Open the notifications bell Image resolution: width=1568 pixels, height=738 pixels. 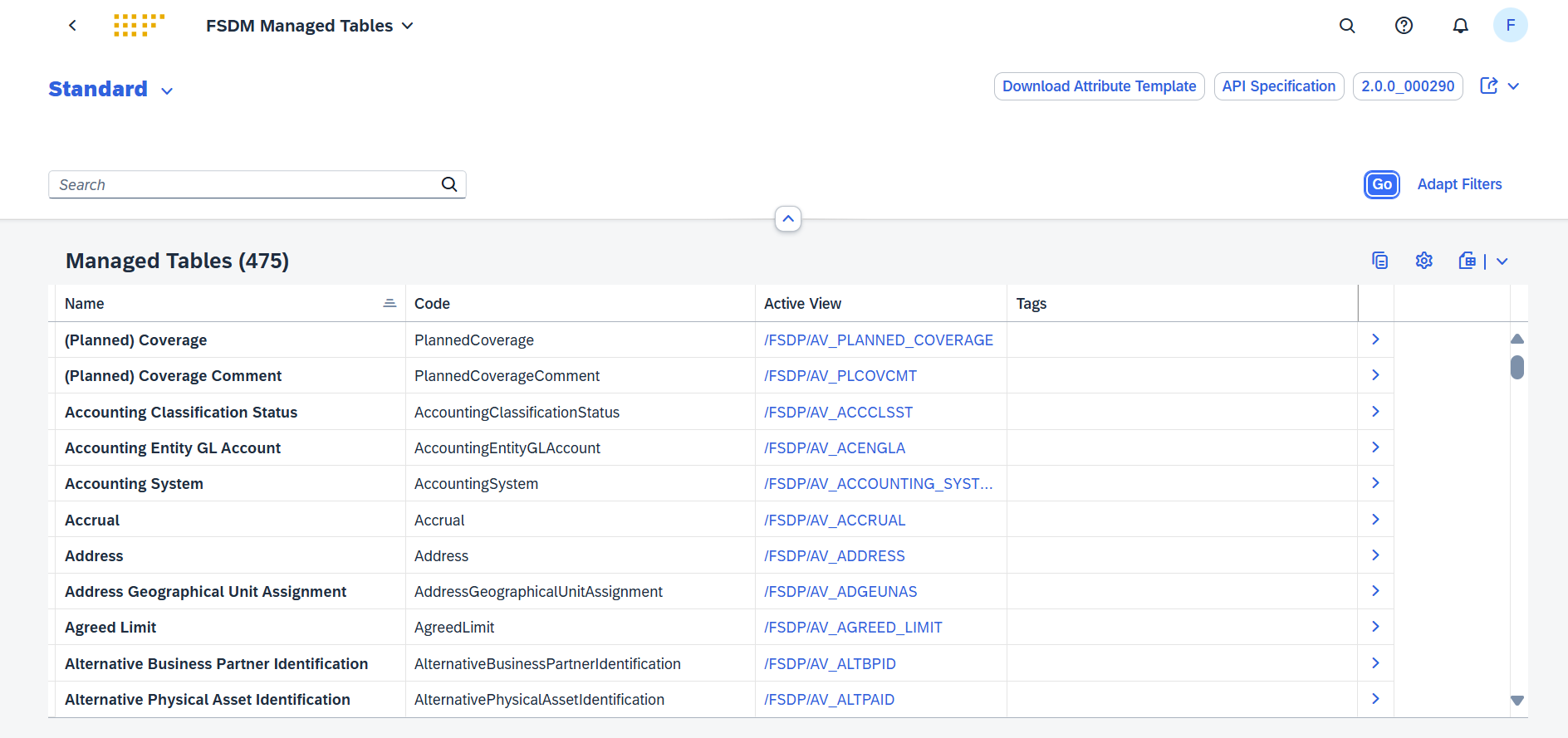(x=1460, y=26)
